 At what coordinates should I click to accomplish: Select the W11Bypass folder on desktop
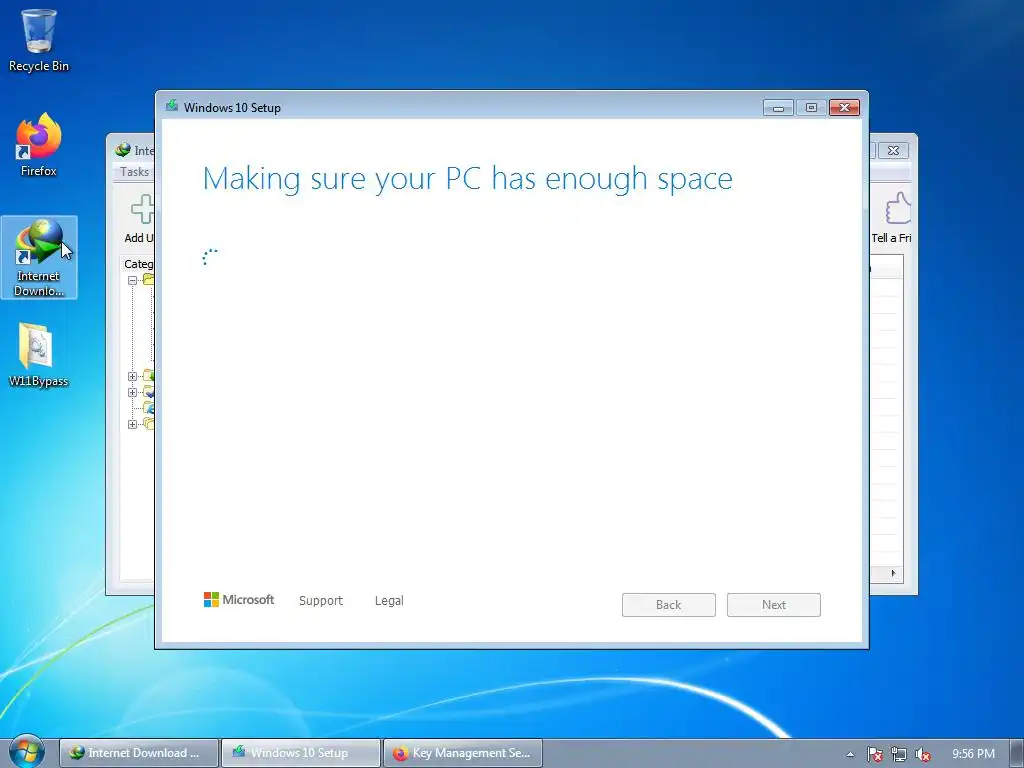(x=39, y=355)
